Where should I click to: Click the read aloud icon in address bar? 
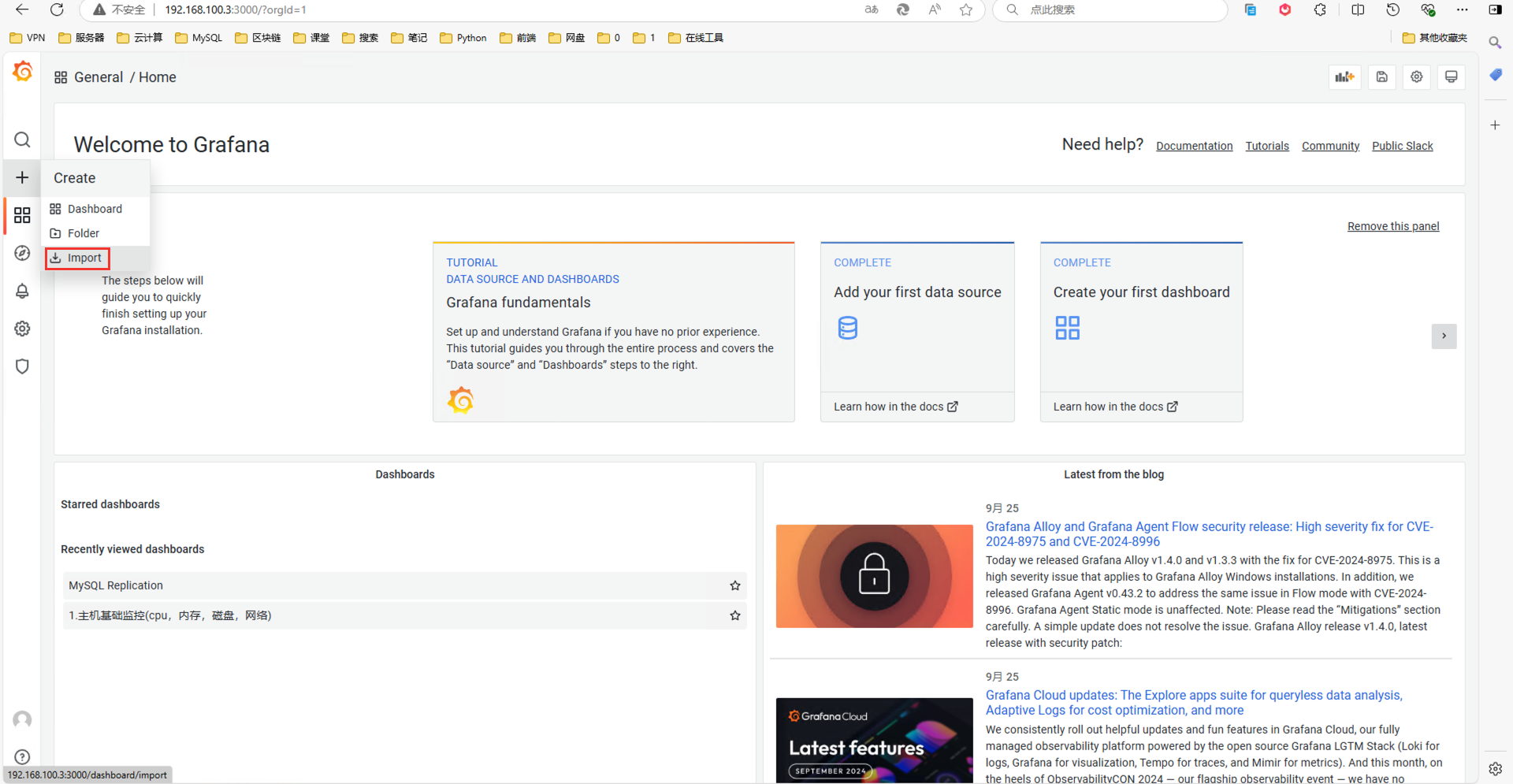pyautogui.click(x=935, y=9)
